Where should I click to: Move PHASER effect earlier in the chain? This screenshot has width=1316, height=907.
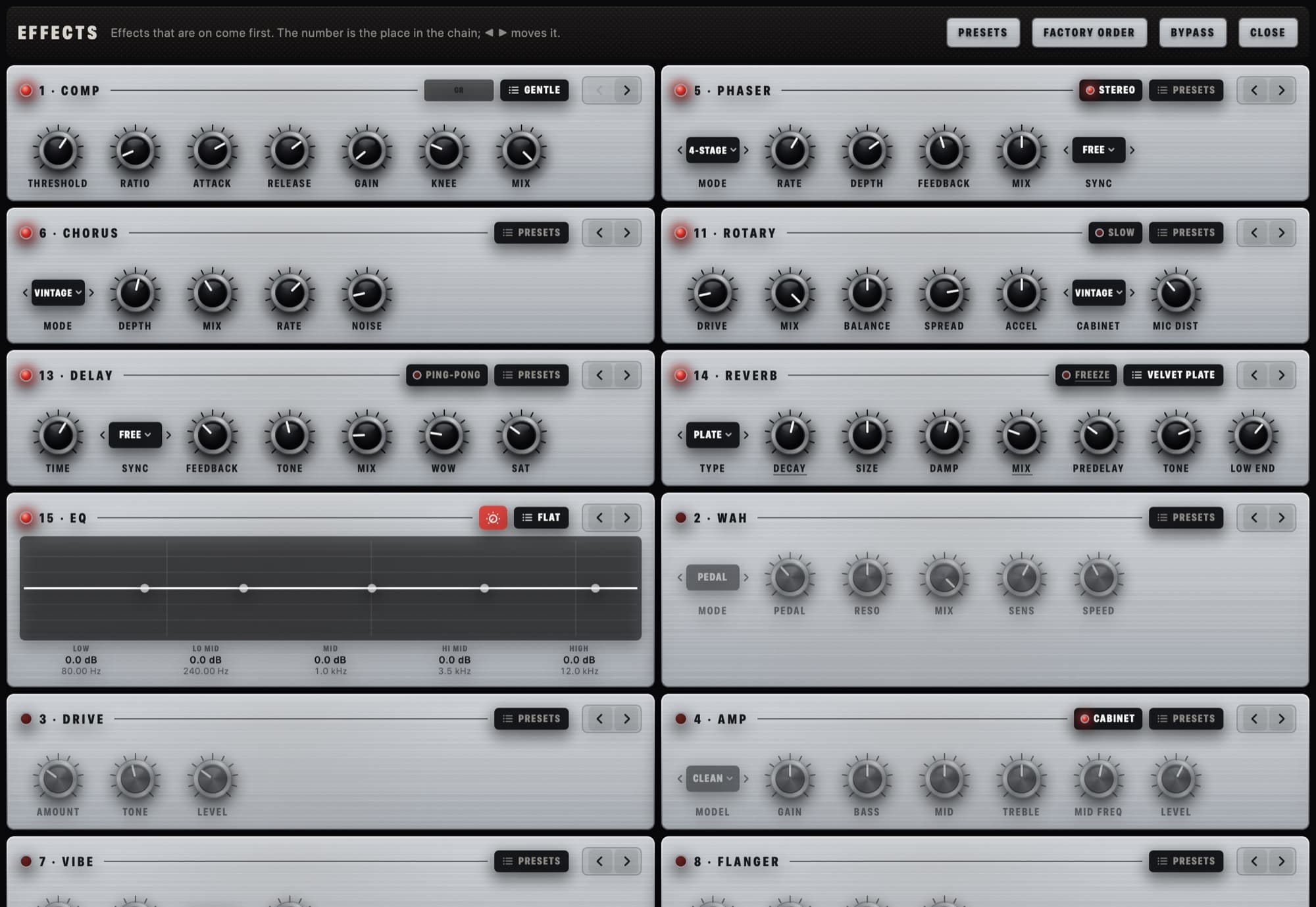point(1253,90)
